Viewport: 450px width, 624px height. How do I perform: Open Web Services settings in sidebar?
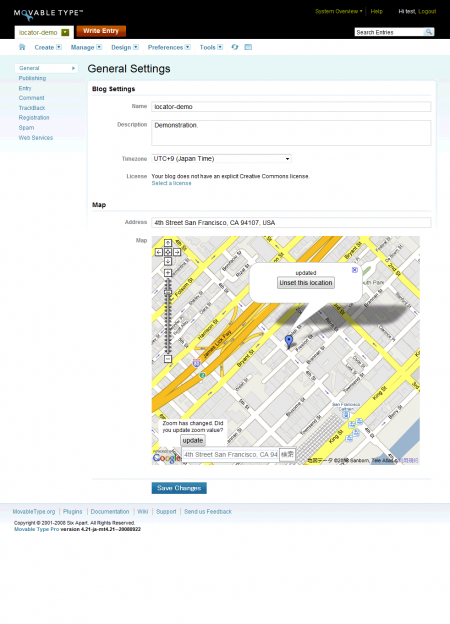click(36, 137)
